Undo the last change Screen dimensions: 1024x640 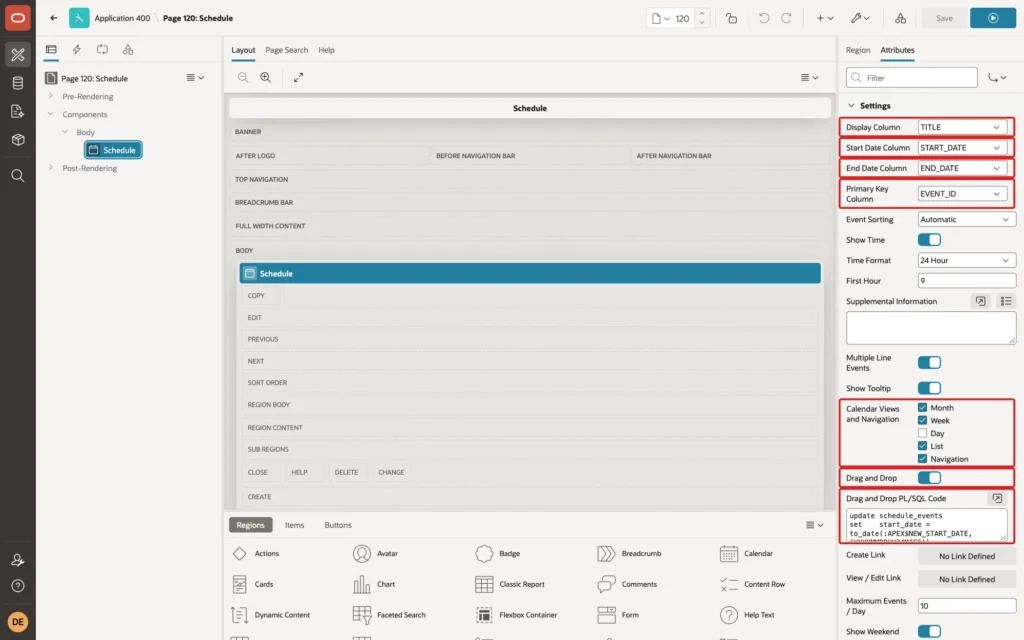point(763,18)
